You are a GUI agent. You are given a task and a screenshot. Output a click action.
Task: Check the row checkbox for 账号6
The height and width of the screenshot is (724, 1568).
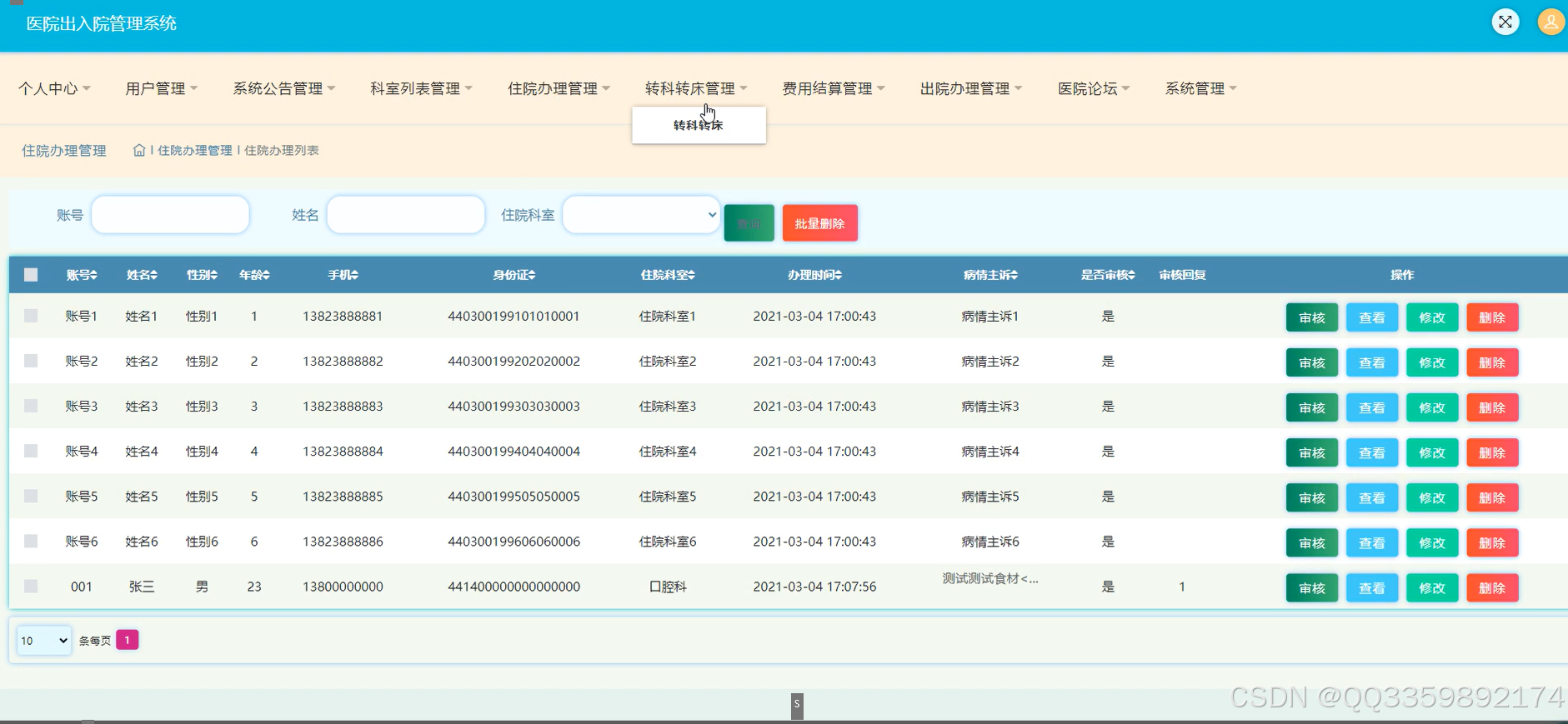pos(31,541)
